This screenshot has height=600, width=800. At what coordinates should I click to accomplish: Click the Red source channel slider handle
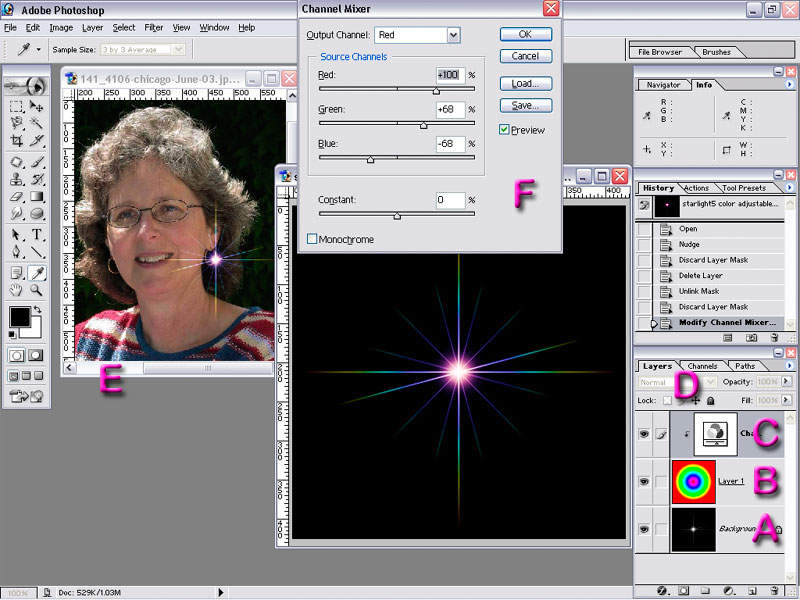coord(436,91)
